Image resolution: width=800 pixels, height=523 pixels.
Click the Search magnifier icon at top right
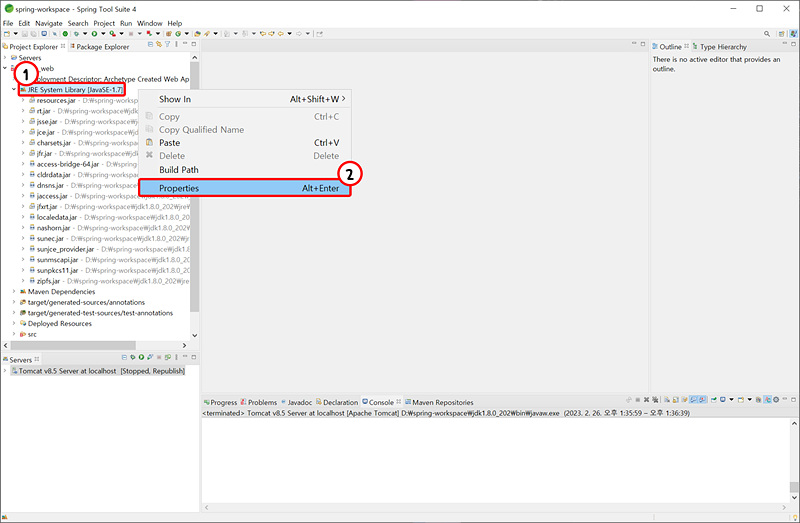point(767,34)
